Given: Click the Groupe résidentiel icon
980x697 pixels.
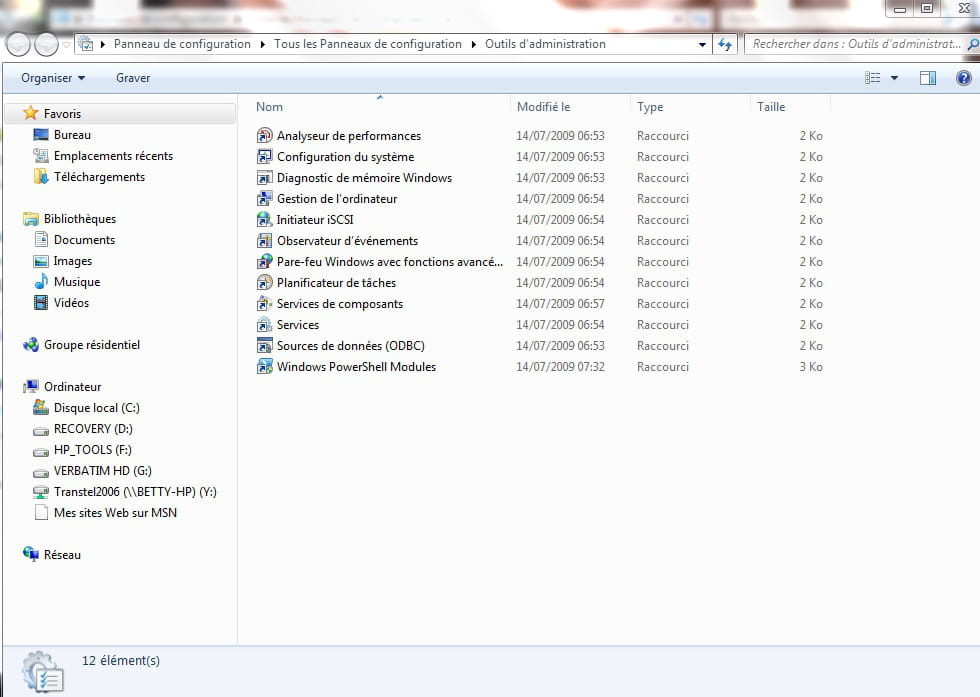Looking at the screenshot, I should click(x=31, y=344).
